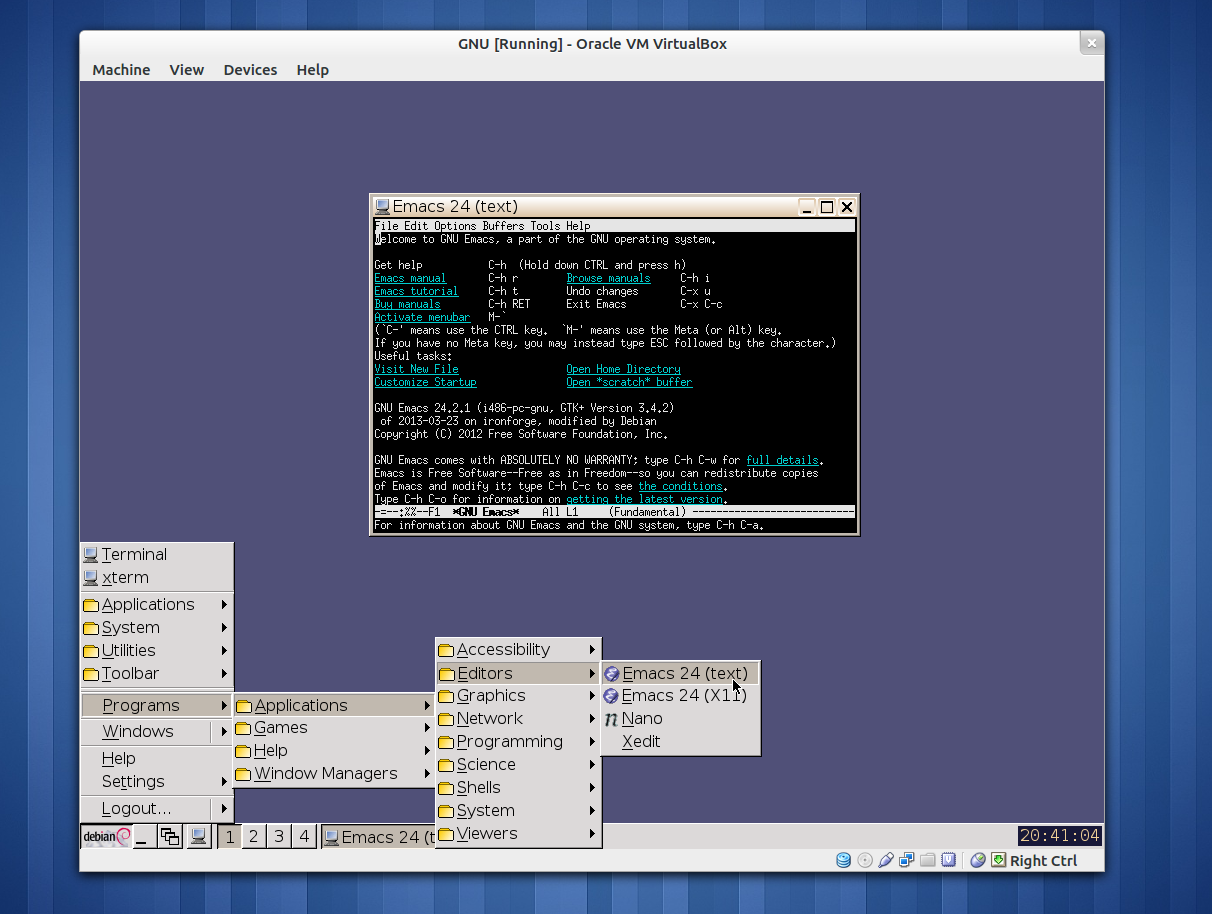Click the taskbar clock display
The width and height of the screenshot is (1212, 914).
pos(1060,836)
